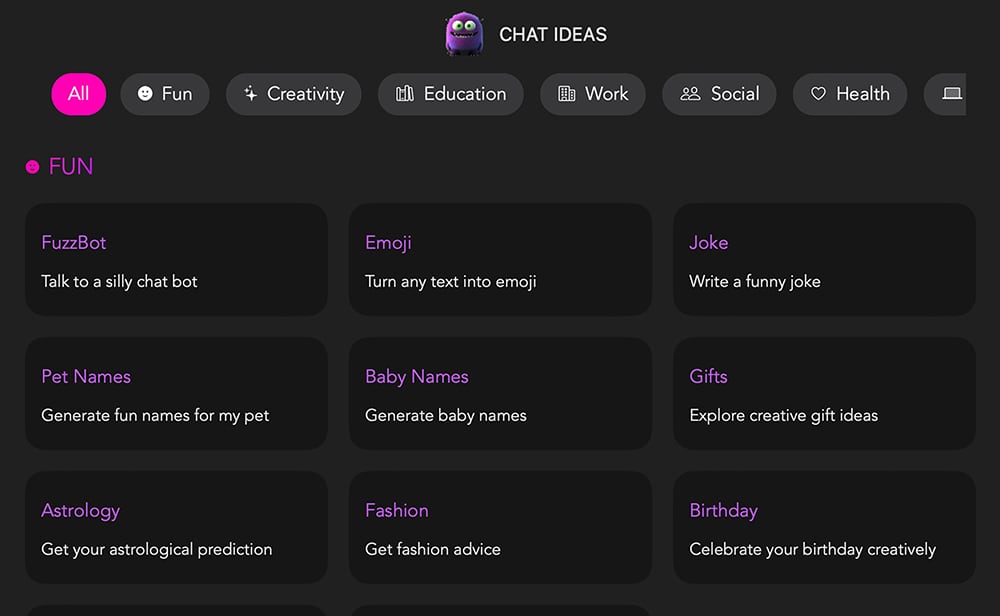Image resolution: width=1000 pixels, height=616 pixels.
Task: Filter by the Health category
Action: coord(849,94)
